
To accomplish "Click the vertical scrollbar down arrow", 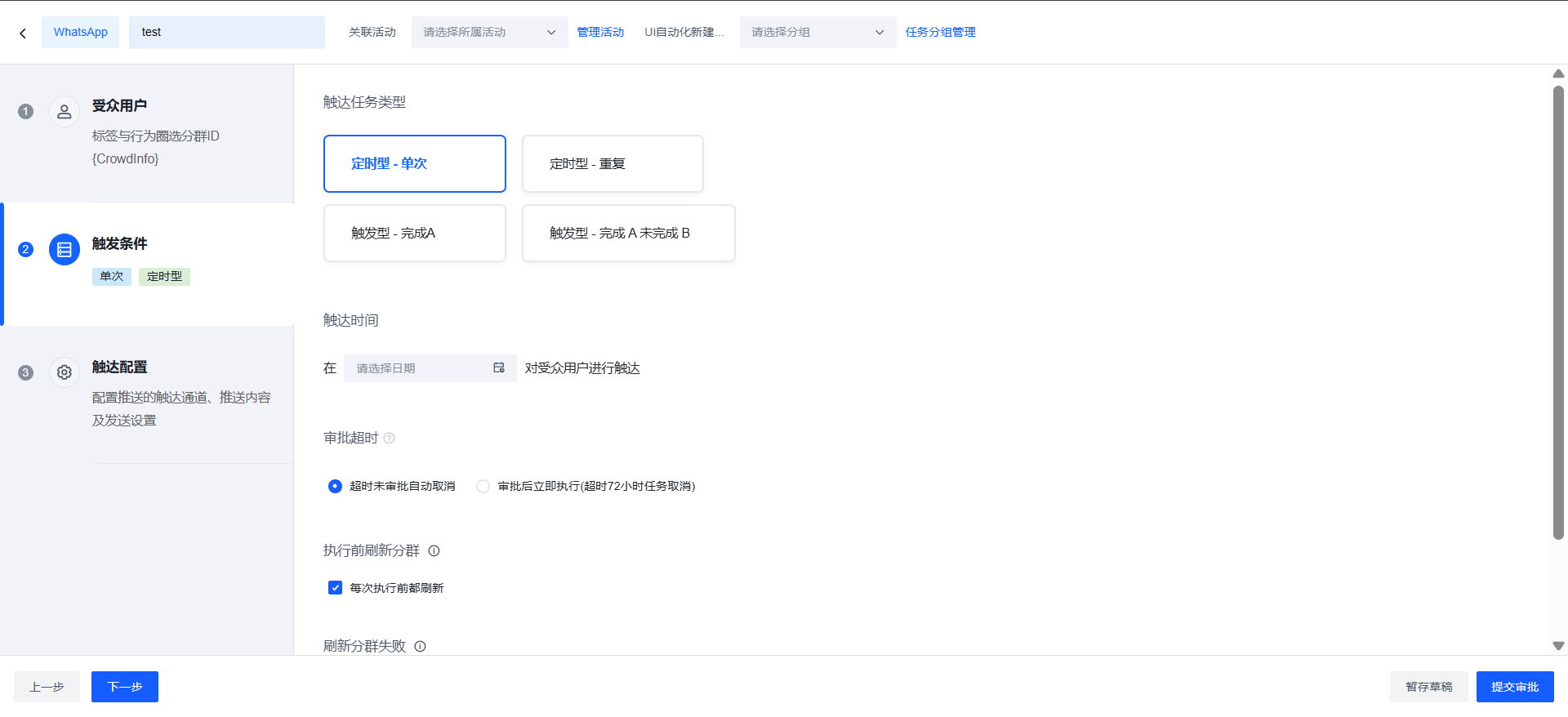I will coord(1558,646).
